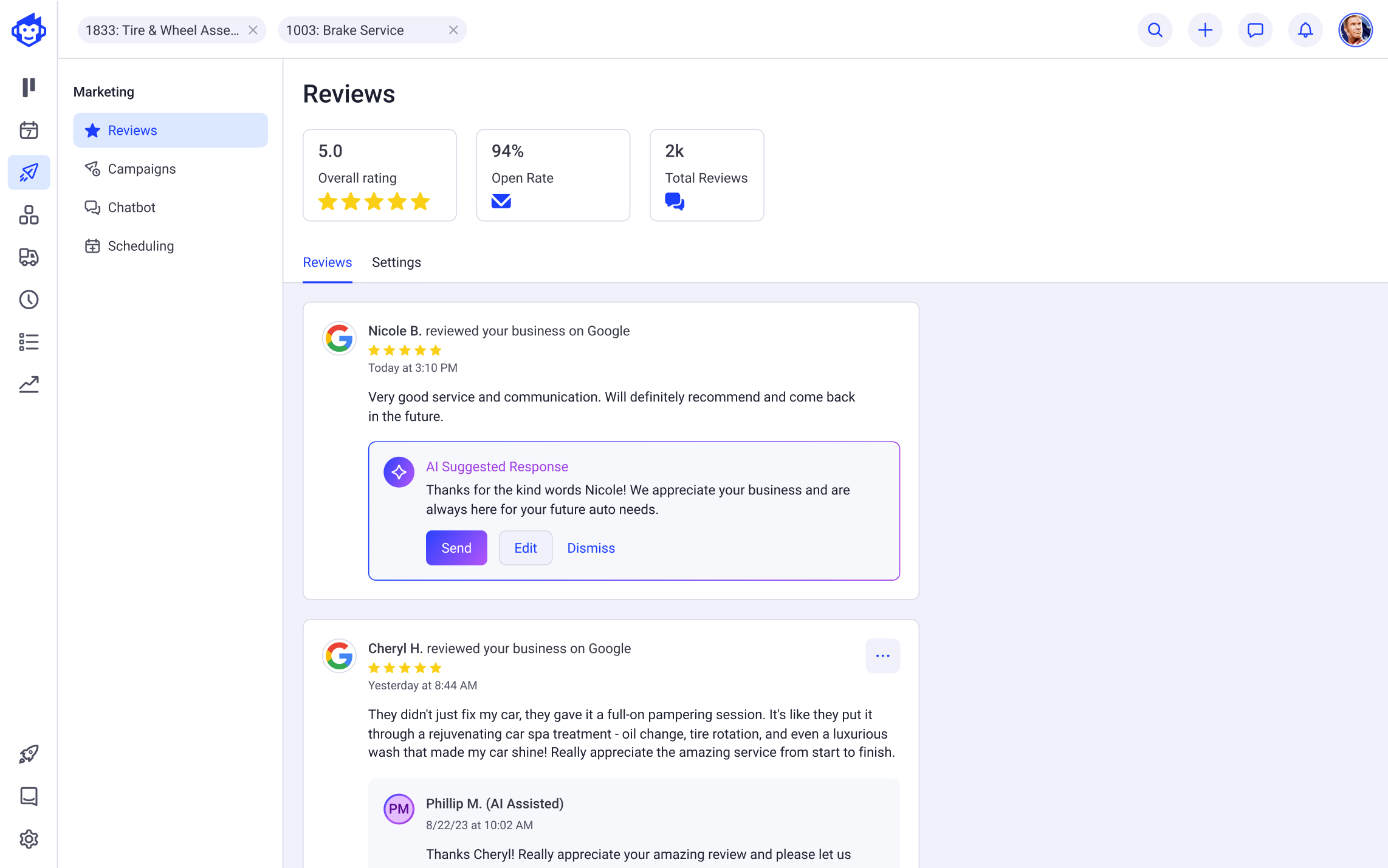Edit the AI suggested response
This screenshot has height=868, width=1388.
coord(526,548)
